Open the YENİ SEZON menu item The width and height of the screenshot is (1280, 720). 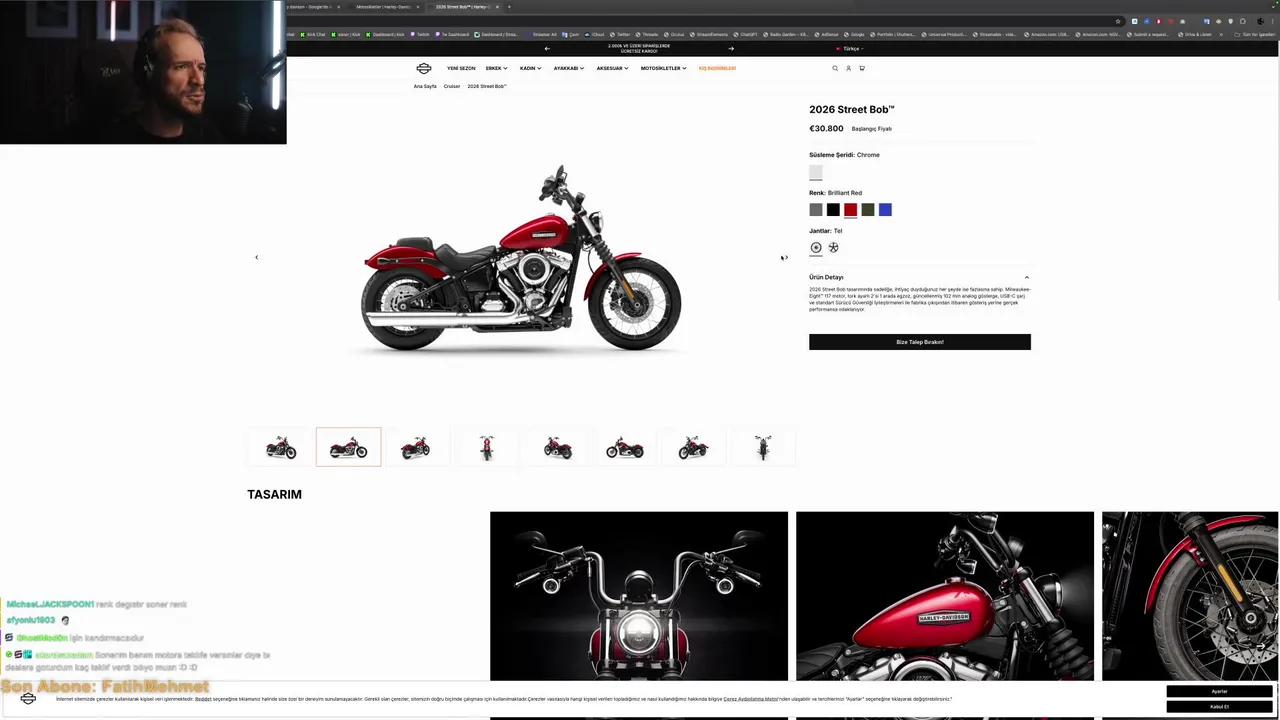[x=461, y=68]
